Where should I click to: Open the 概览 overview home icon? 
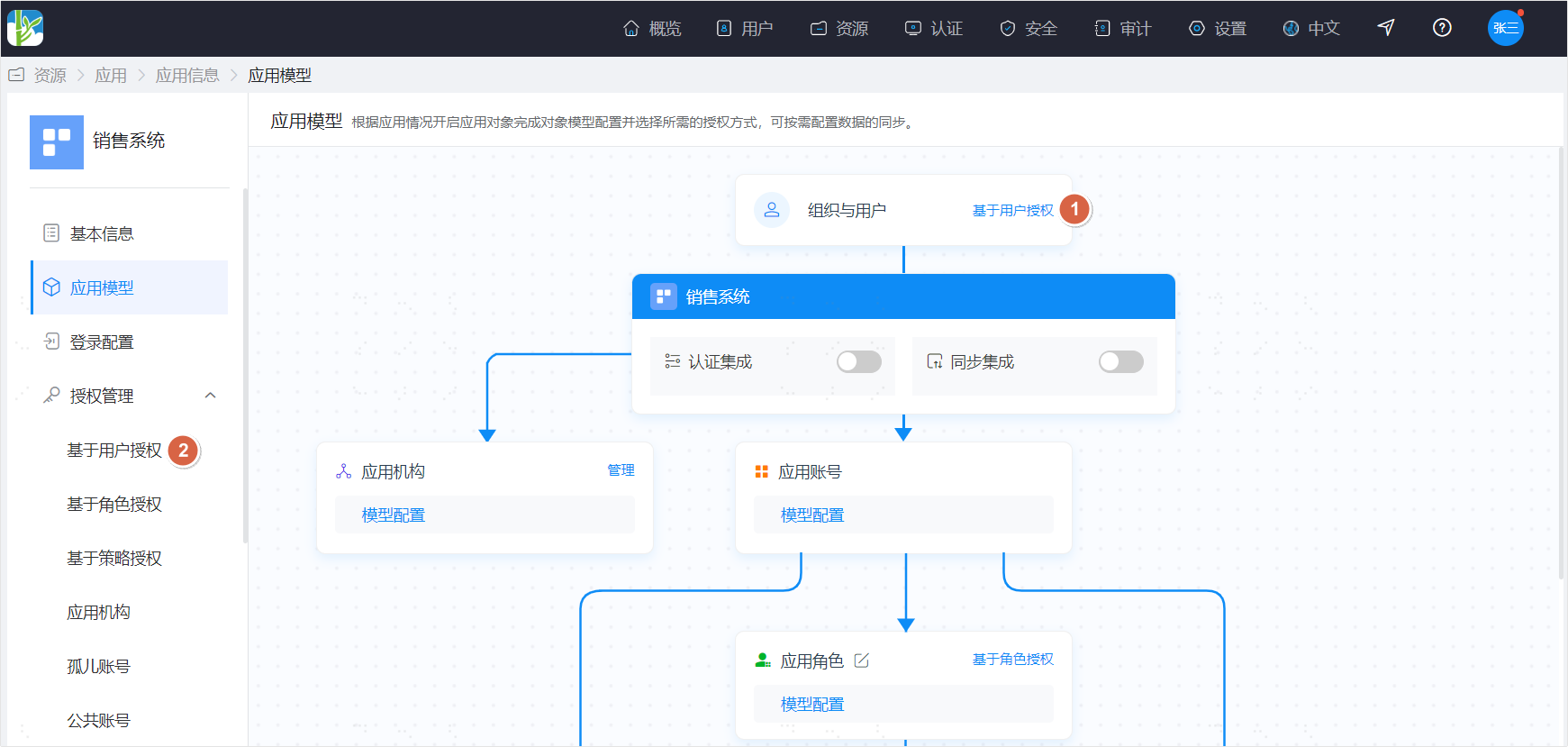631,28
